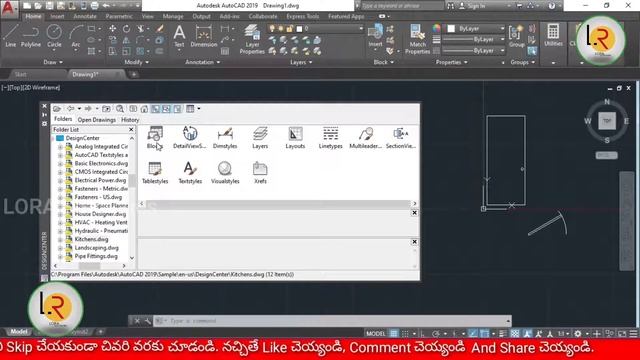The width and height of the screenshot is (640, 360).
Task: Select the Line tool
Action: pos(11,36)
